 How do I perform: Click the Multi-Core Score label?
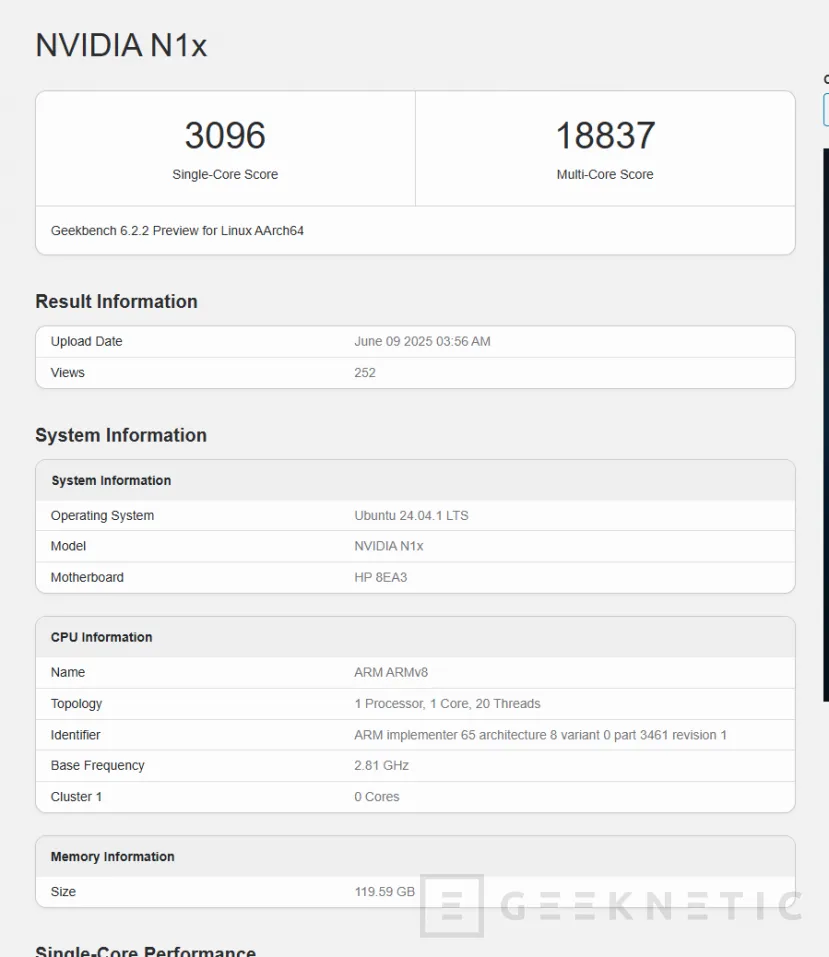click(605, 174)
